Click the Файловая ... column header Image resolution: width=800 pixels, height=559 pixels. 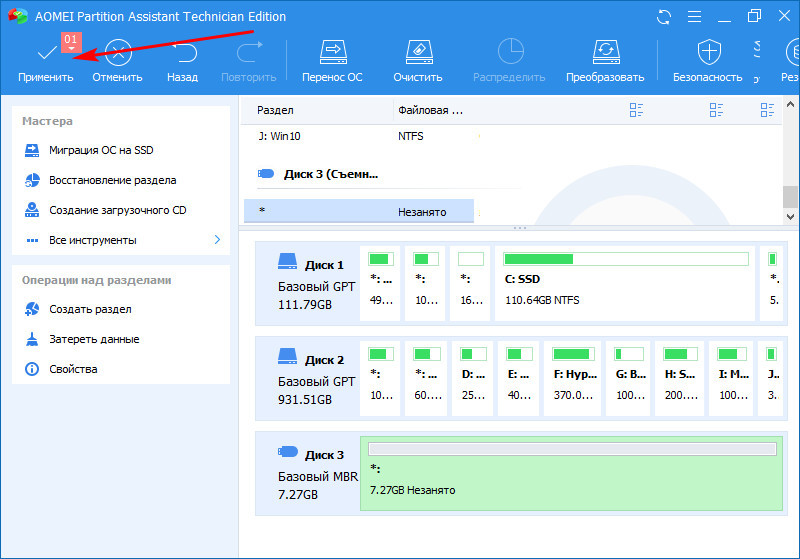coord(430,110)
